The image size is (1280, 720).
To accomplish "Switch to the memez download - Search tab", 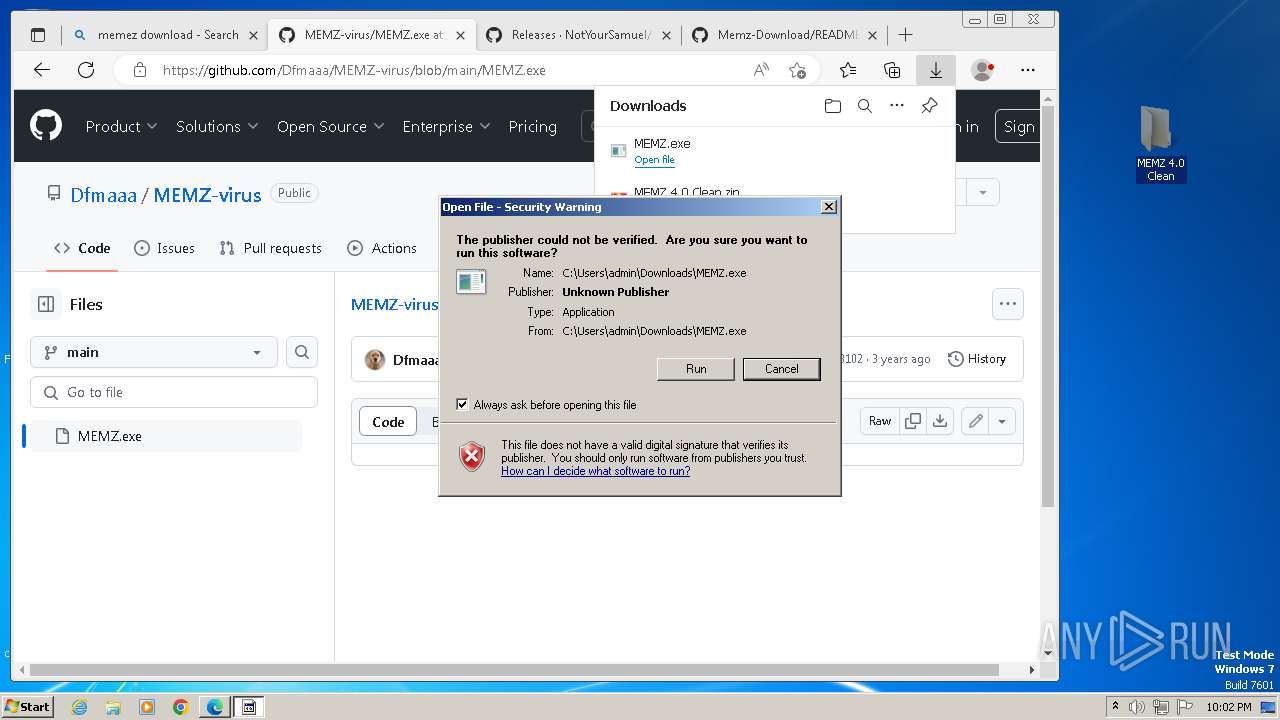I will pos(165,35).
